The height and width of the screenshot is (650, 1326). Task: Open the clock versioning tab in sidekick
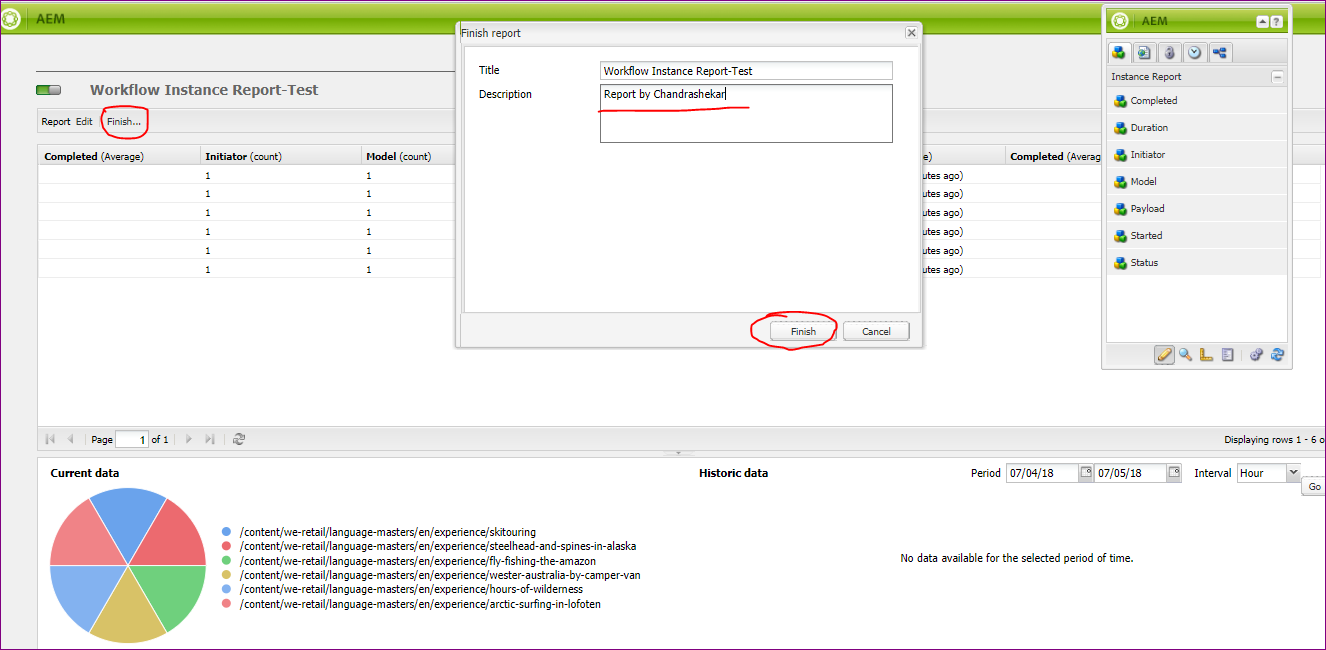(1194, 52)
